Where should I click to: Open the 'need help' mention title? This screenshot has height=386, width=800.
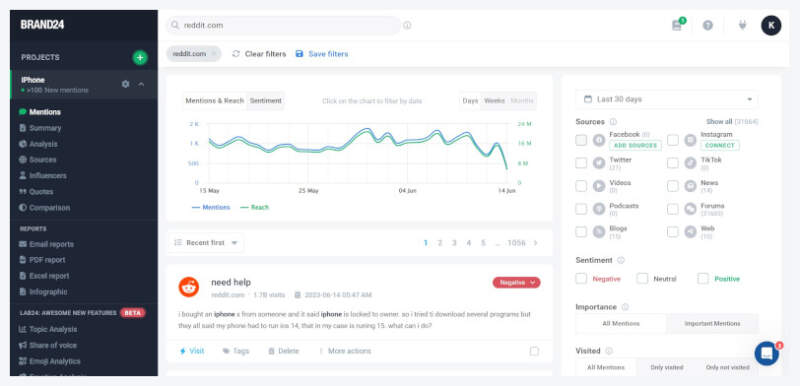(231, 282)
